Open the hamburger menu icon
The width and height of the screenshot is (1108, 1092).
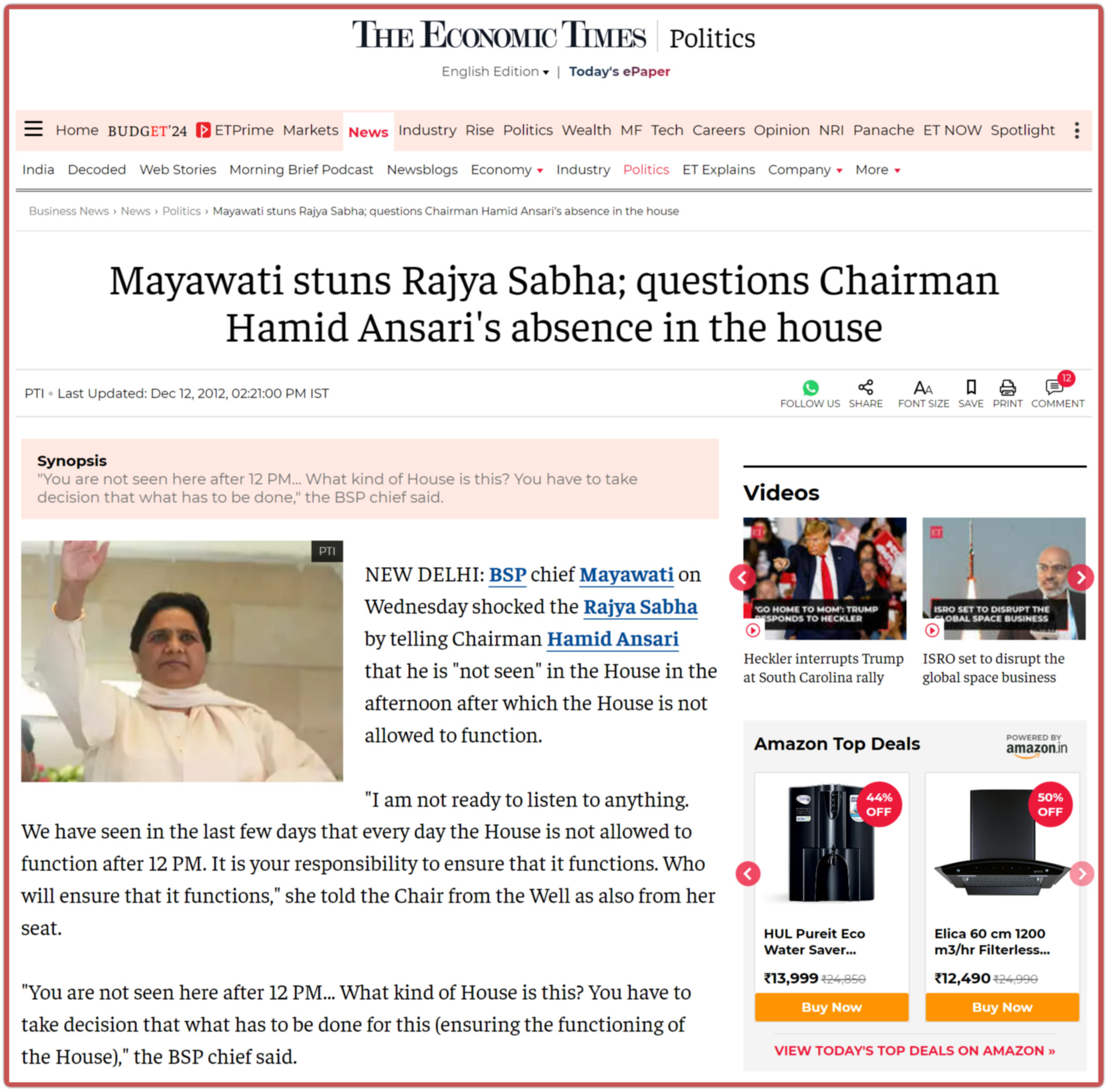coord(33,129)
